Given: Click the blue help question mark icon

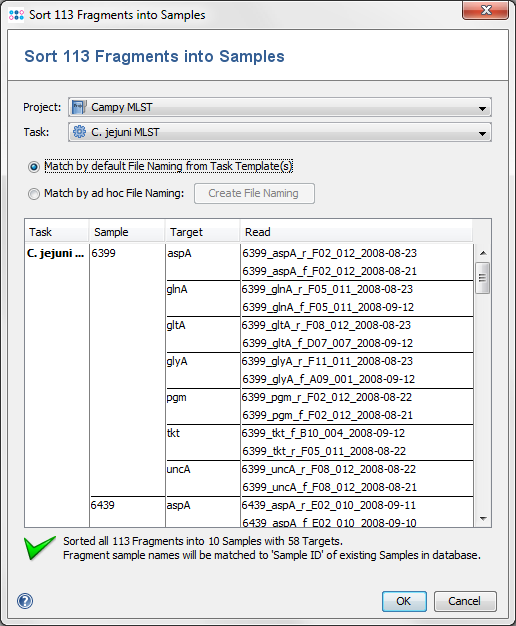Looking at the screenshot, I should point(25,601).
